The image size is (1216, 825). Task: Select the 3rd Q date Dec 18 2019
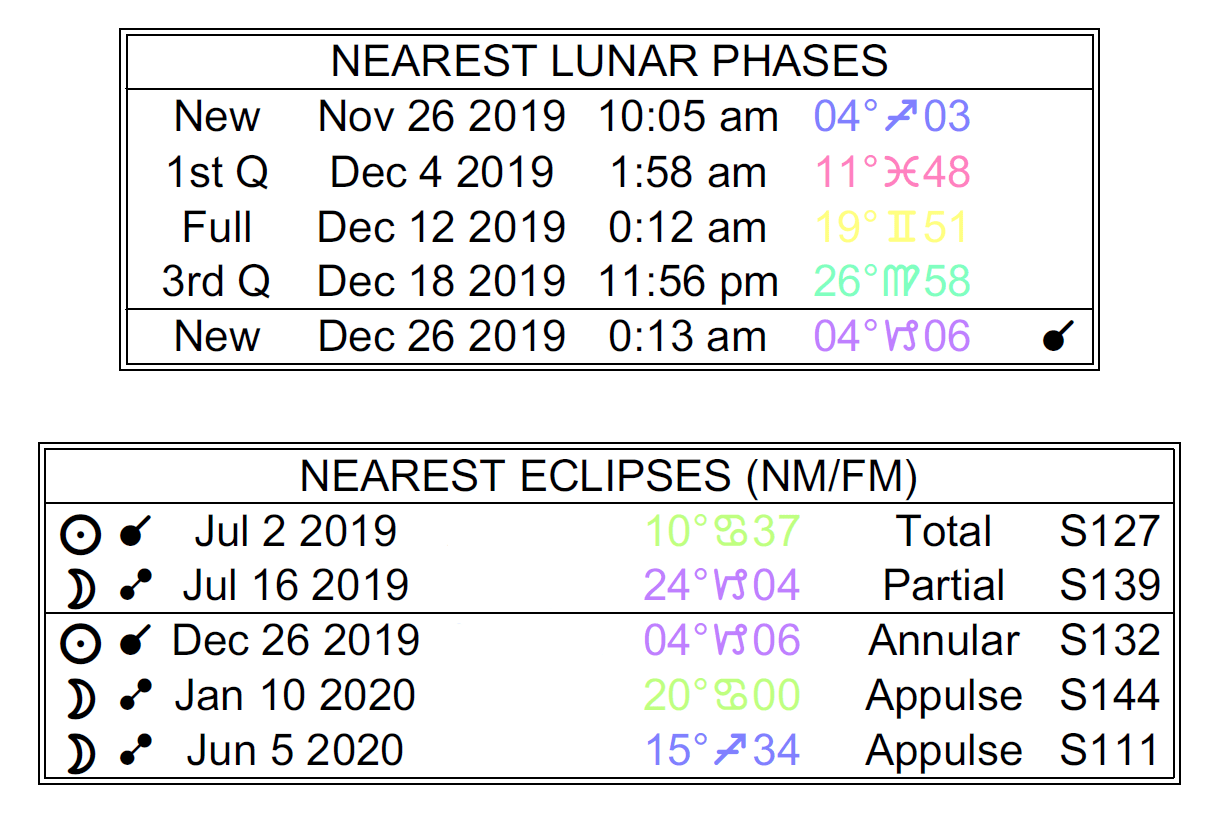click(x=441, y=283)
